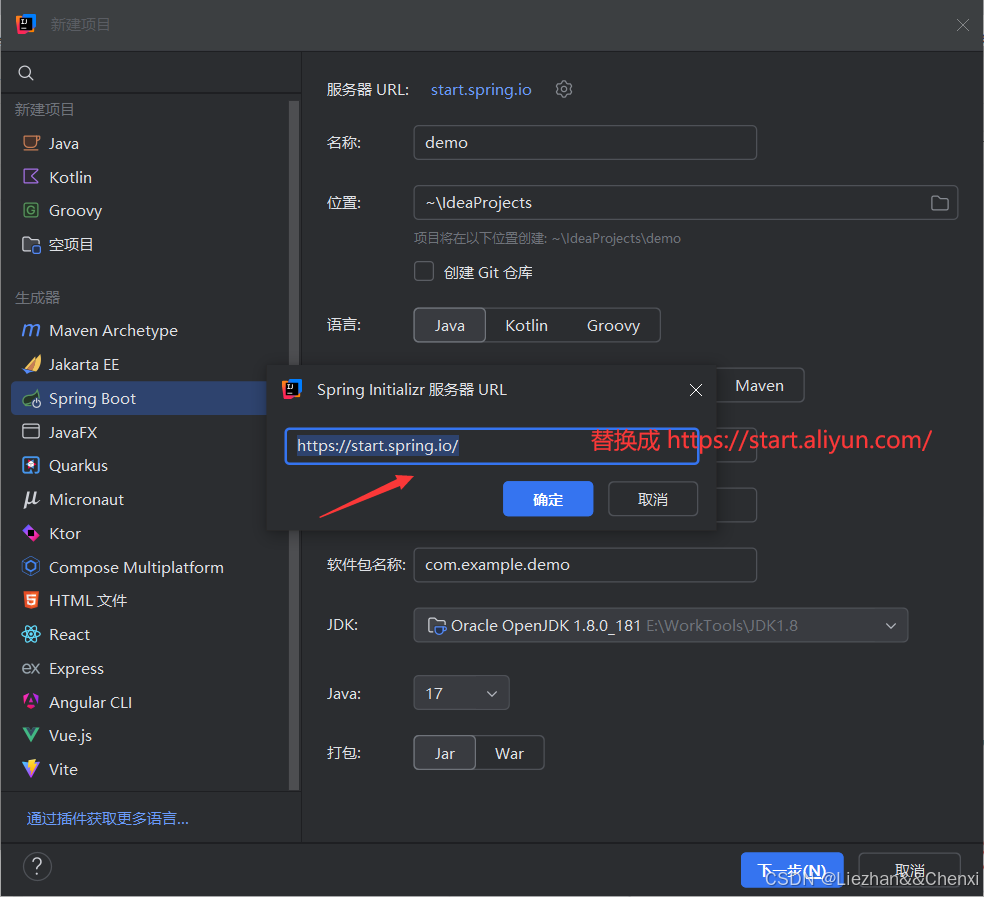Screen dimensions: 984x897
Task: Expand the JDK dropdown chevron
Action: pyautogui.click(x=890, y=625)
